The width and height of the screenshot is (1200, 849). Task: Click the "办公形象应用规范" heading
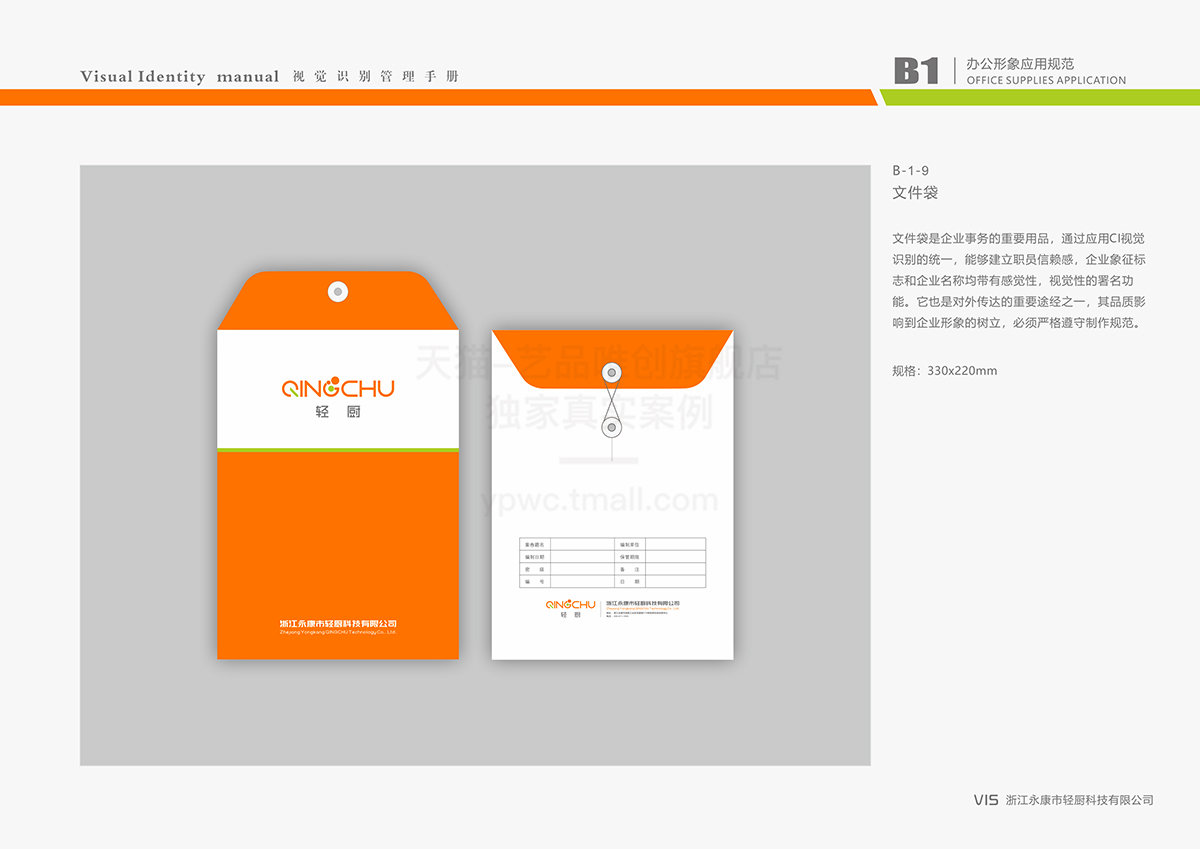1021,63
